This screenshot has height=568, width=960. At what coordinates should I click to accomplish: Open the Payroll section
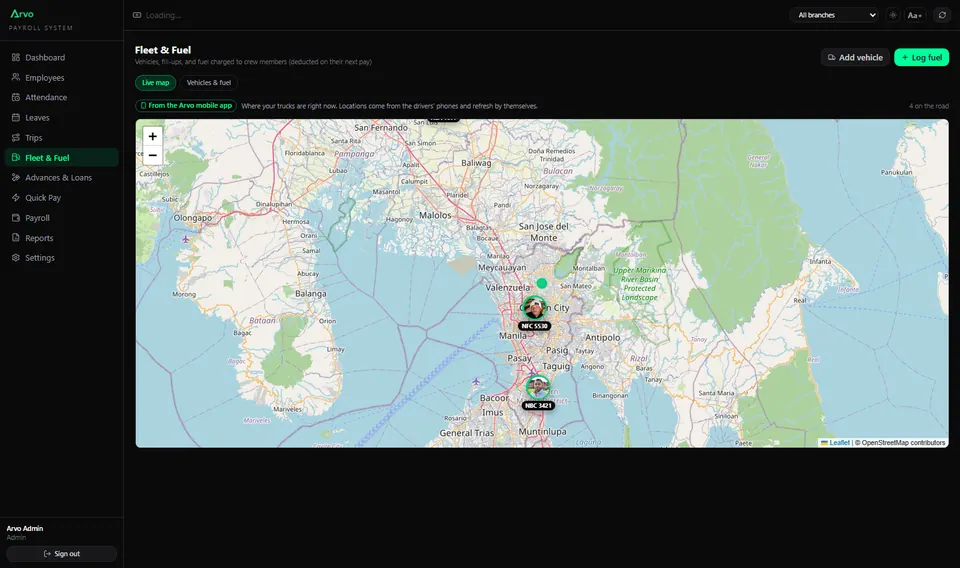click(x=61, y=218)
